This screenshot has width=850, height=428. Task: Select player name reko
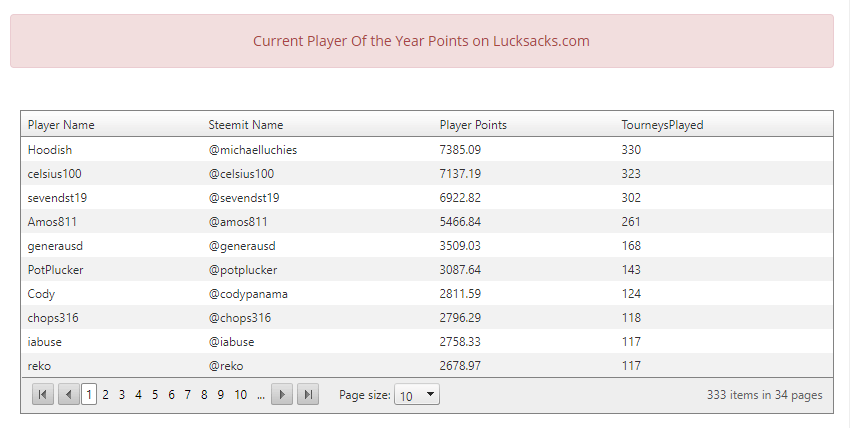pyautogui.click(x=39, y=366)
